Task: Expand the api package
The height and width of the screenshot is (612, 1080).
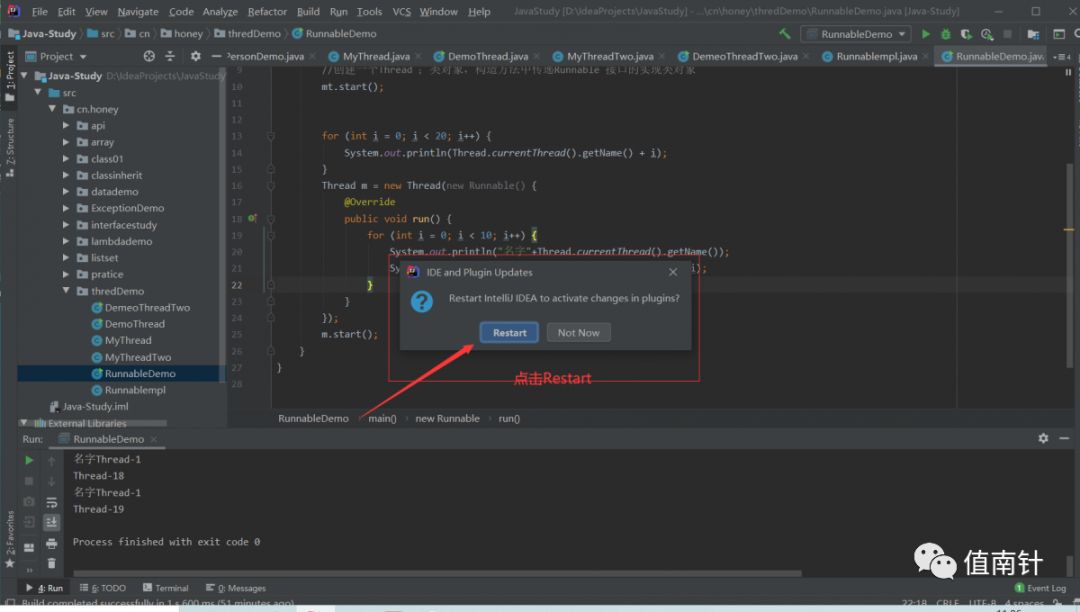Action: 66,125
